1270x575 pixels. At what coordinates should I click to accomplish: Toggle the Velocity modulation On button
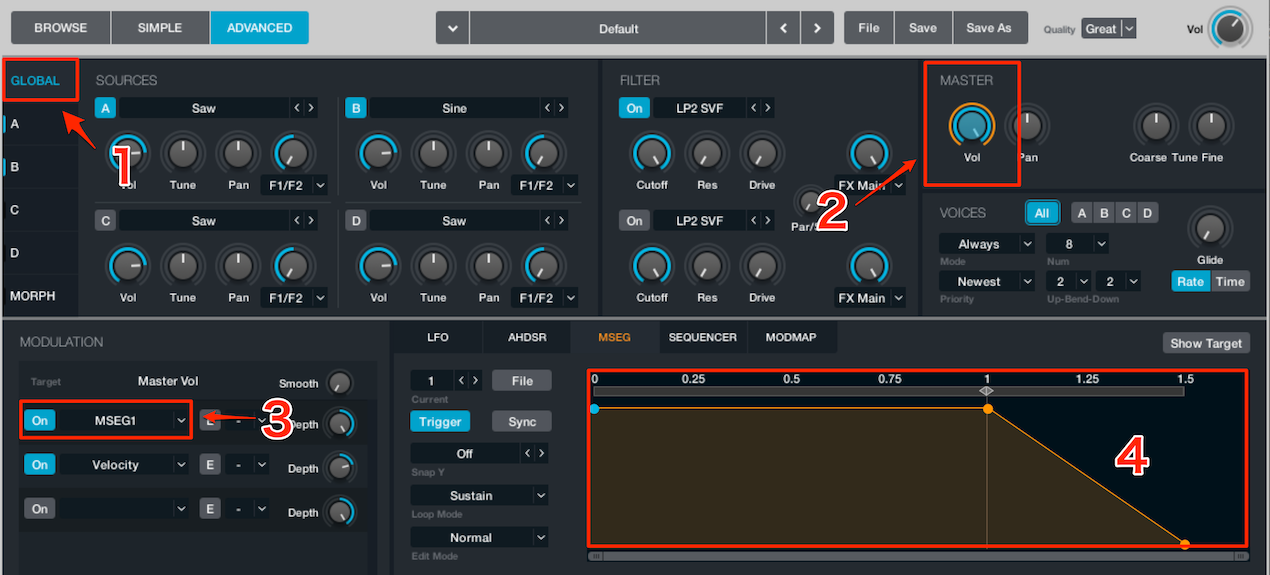pyautogui.click(x=39, y=465)
